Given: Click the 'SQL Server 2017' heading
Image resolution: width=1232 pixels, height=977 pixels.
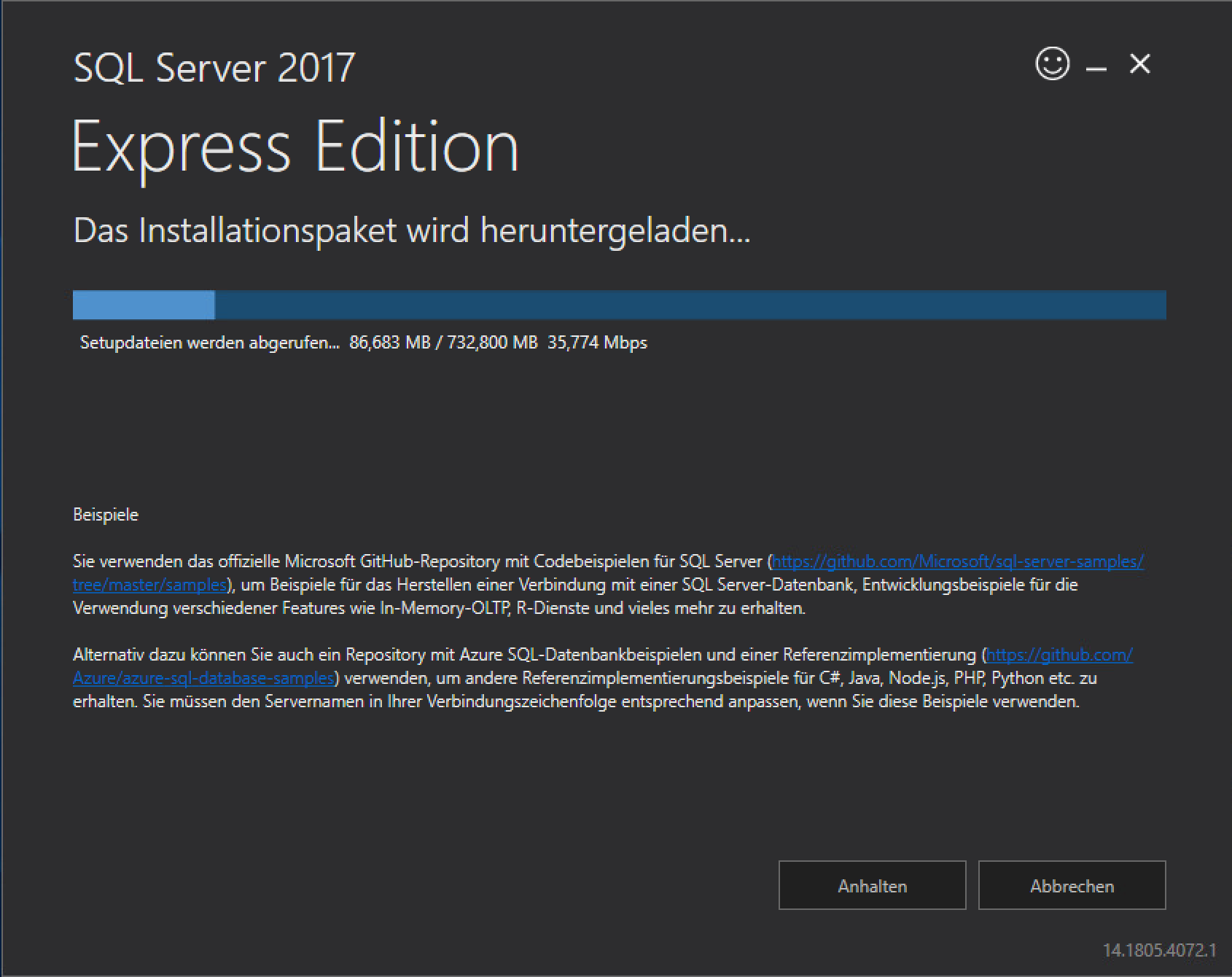Looking at the screenshot, I should point(214,68).
